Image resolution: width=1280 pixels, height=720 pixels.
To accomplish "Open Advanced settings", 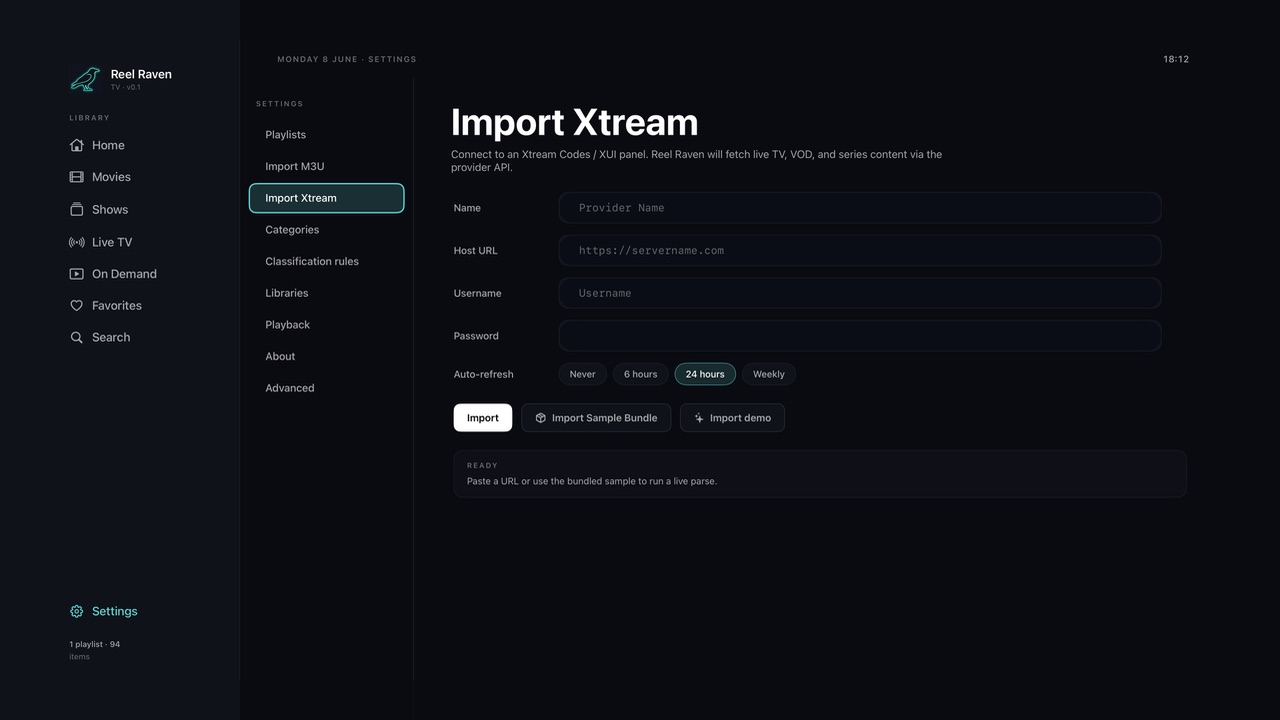I will (x=326, y=388).
